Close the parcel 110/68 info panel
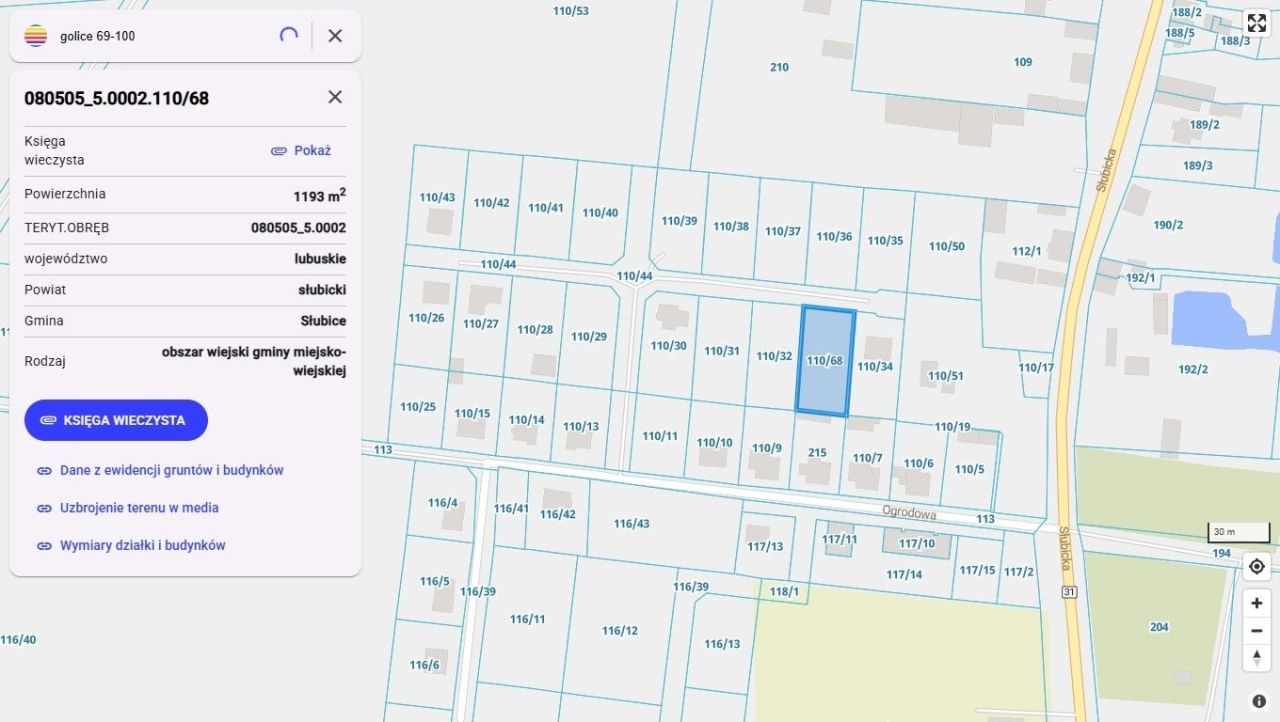 [x=335, y=97]
